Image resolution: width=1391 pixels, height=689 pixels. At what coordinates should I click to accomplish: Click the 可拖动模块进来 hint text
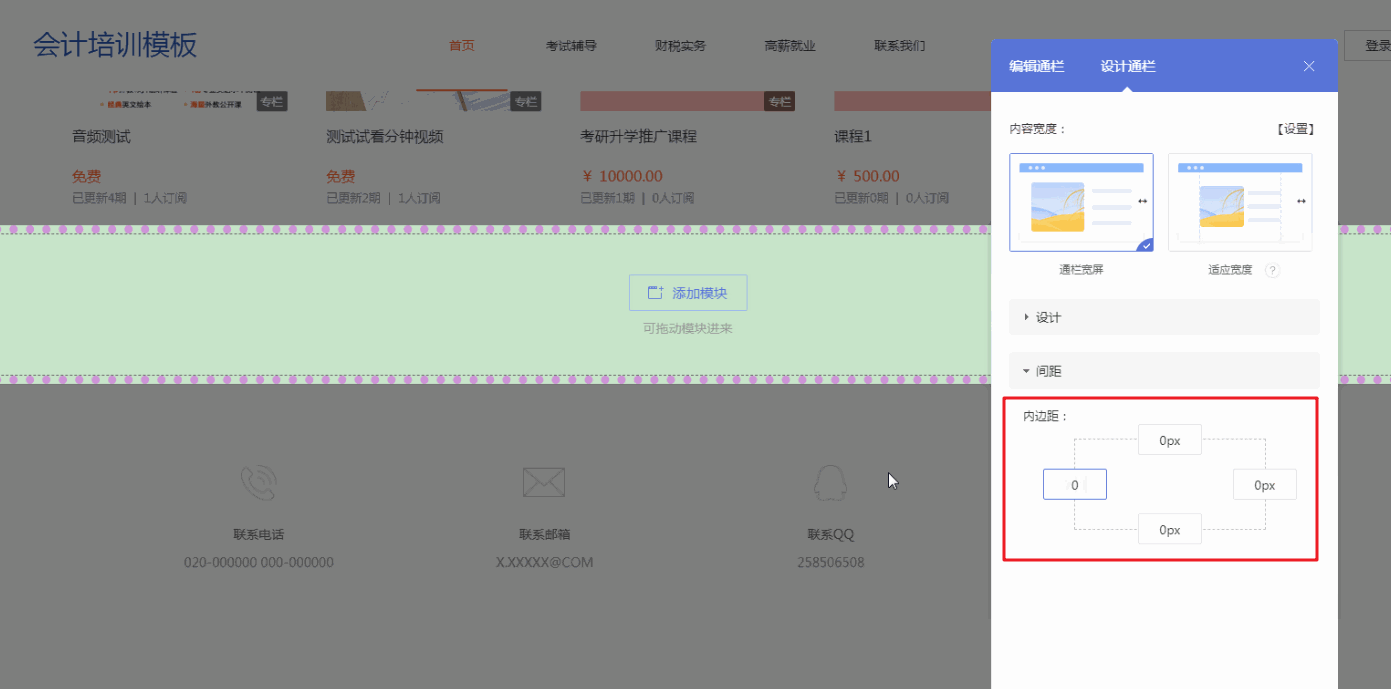tap(688, 328)
